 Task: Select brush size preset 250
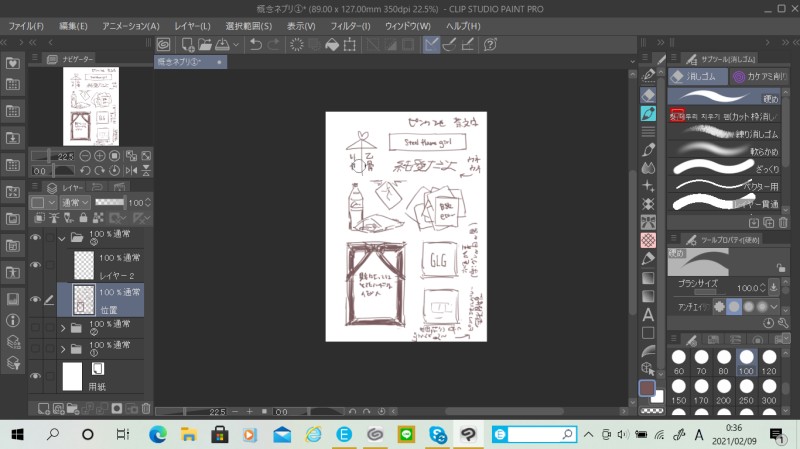point(746,392)
